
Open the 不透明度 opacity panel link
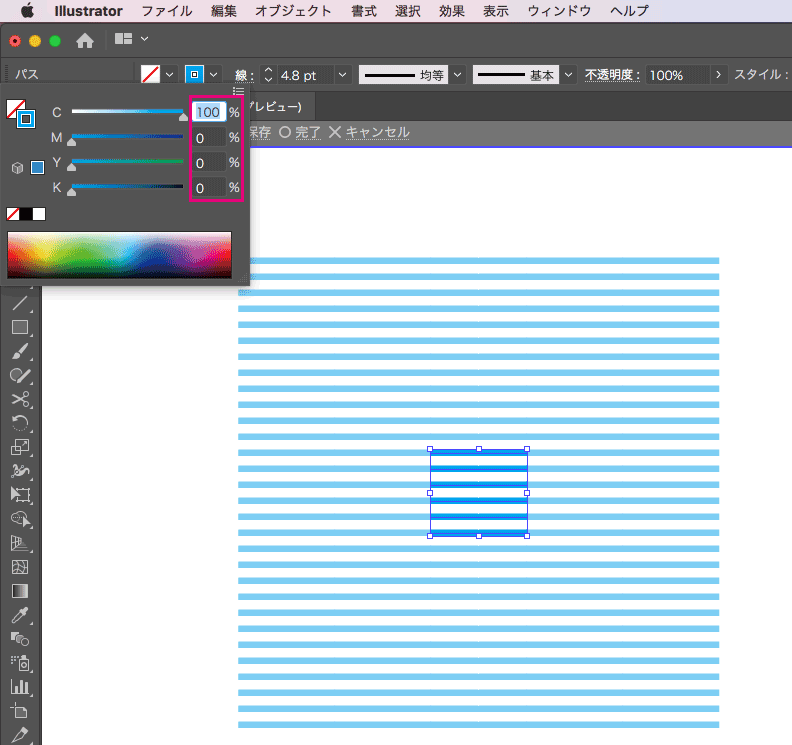point(612,75)
